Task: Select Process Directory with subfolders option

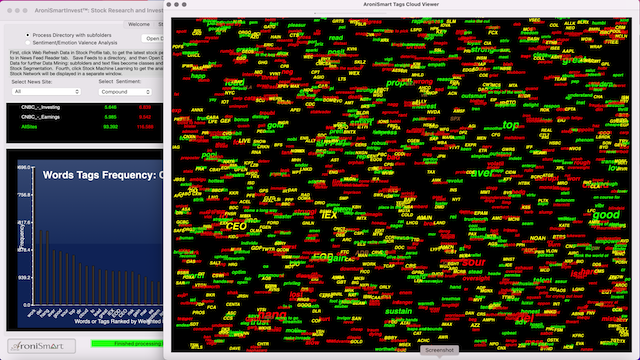Action: click(28, 35)
